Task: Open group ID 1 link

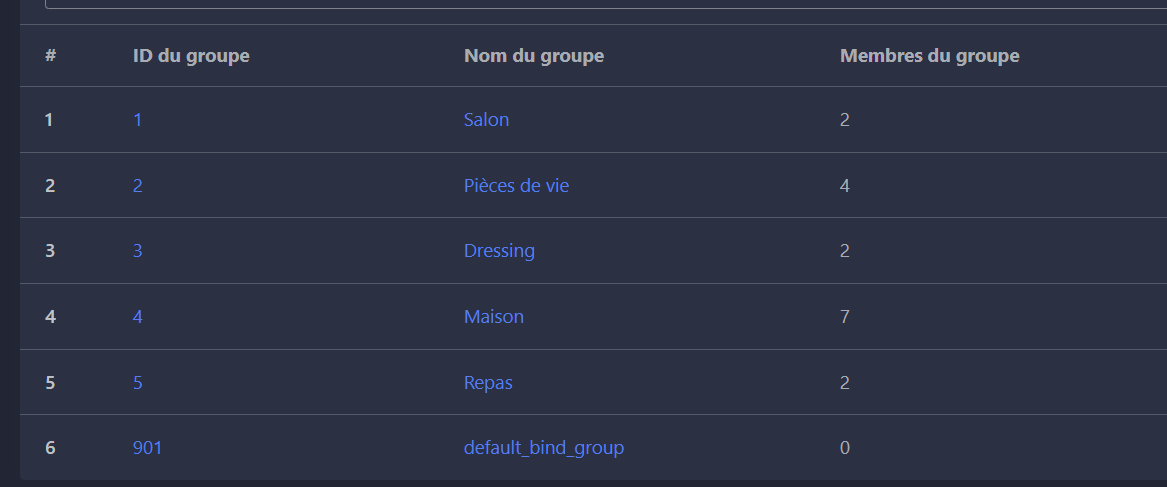Action: coord(138,120)
